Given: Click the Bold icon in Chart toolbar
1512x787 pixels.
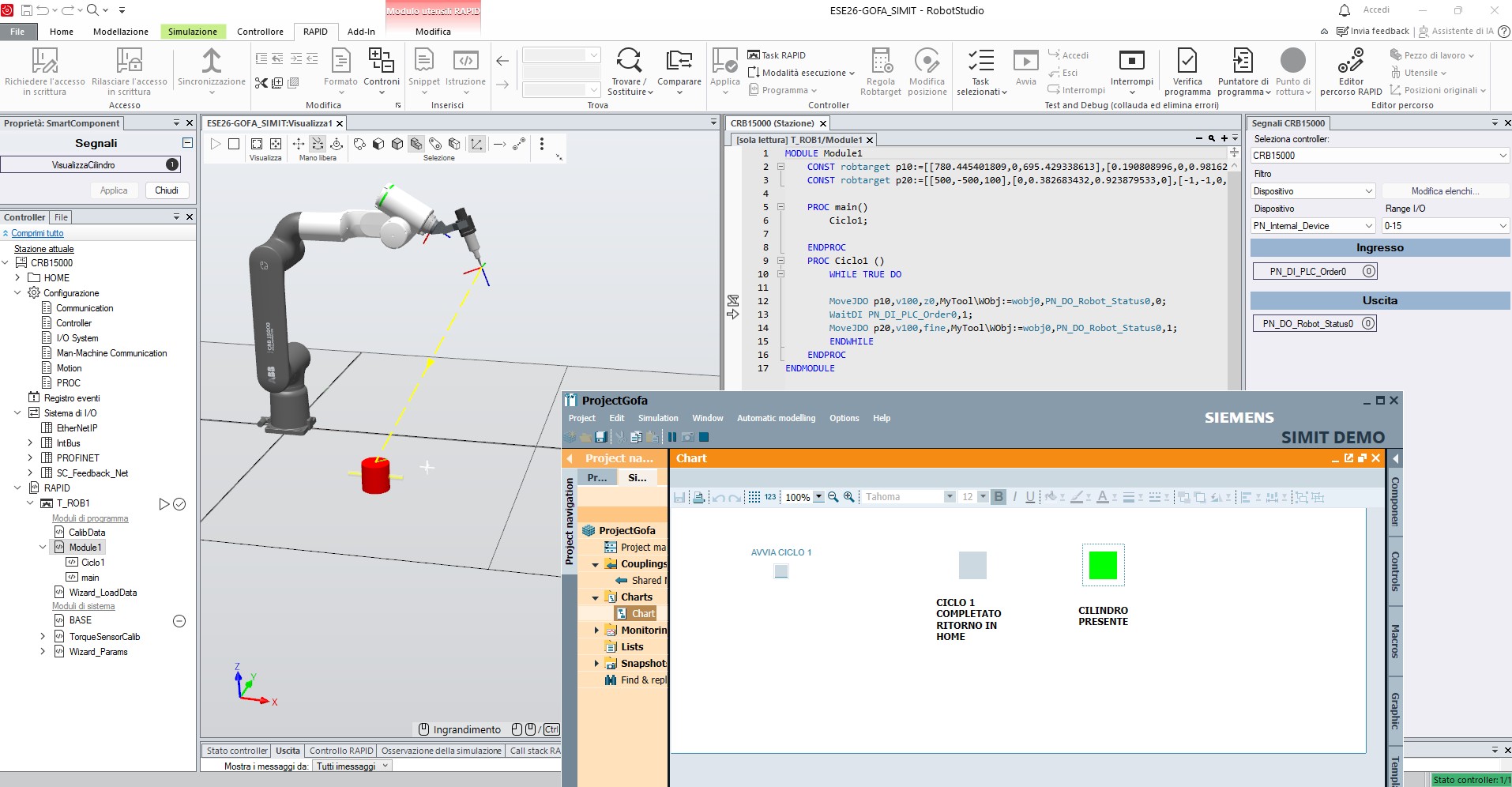Looking at the screenshot, I should [x=999, y=497].
